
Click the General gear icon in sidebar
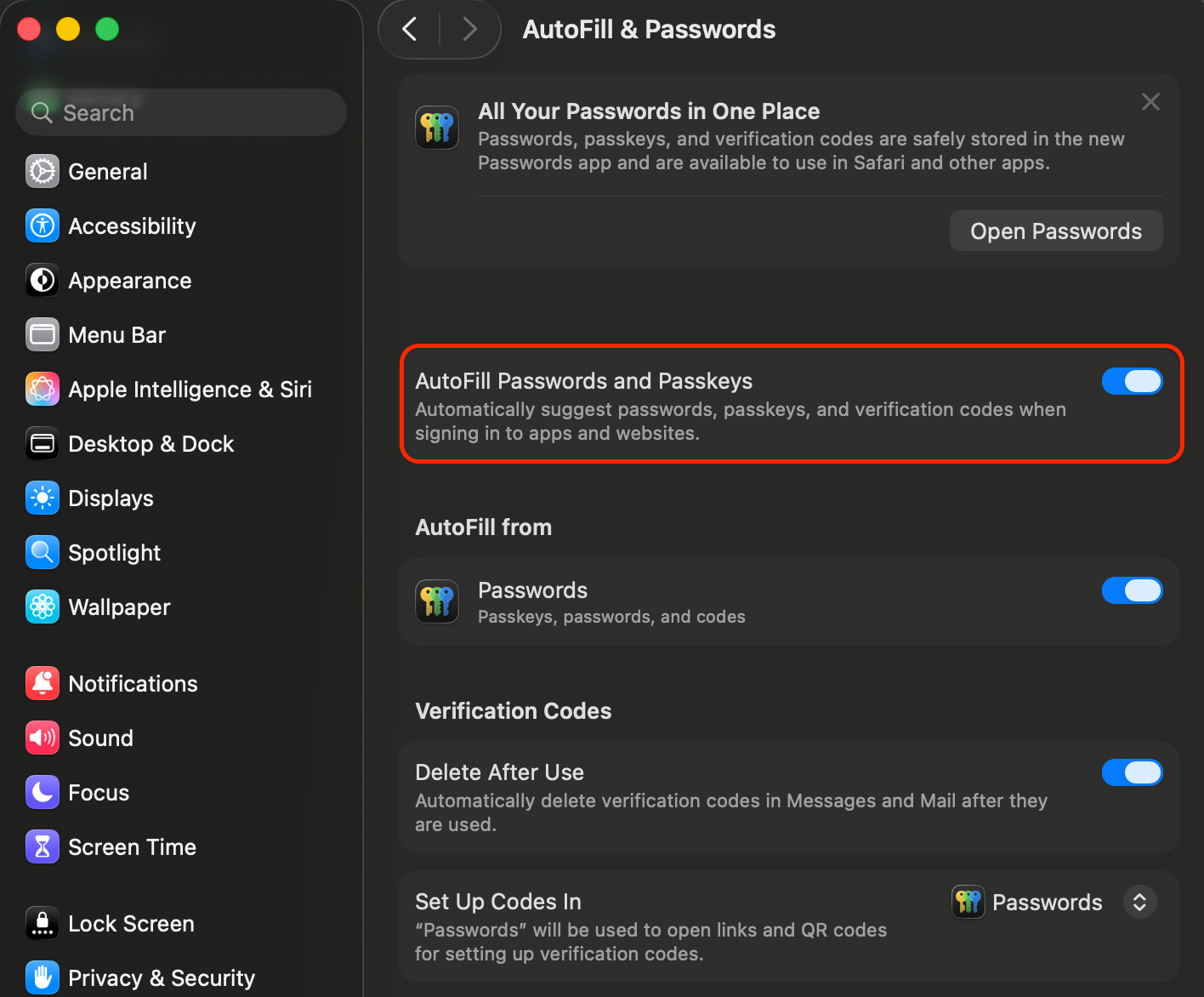click(43, 172)
